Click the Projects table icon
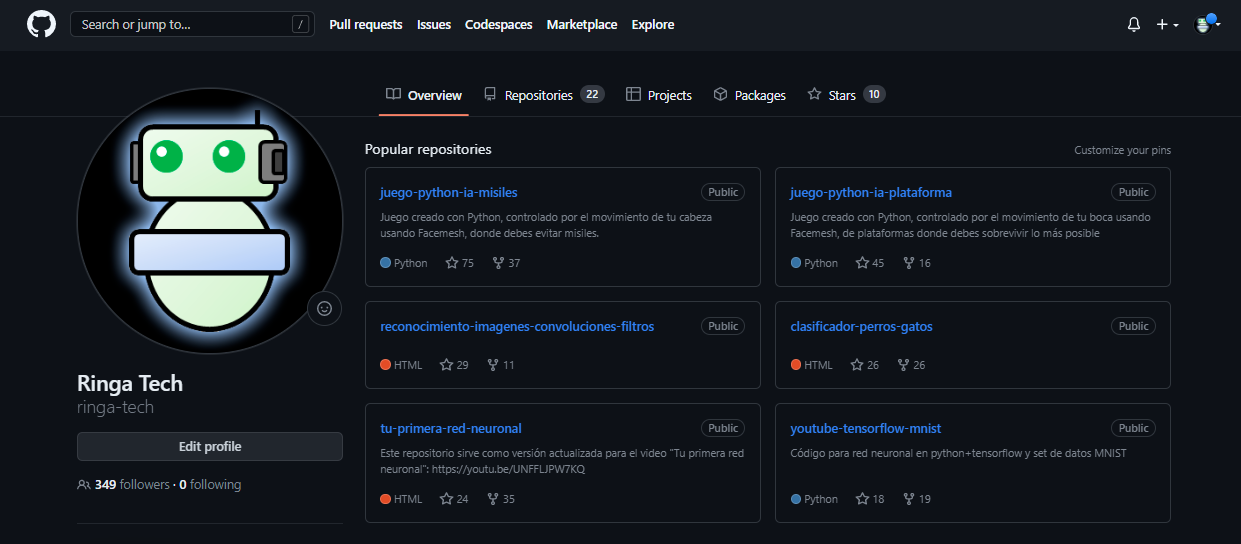The height and width of the screenshot is (544, 1241). pyautogui.click(x=633, y=95)
